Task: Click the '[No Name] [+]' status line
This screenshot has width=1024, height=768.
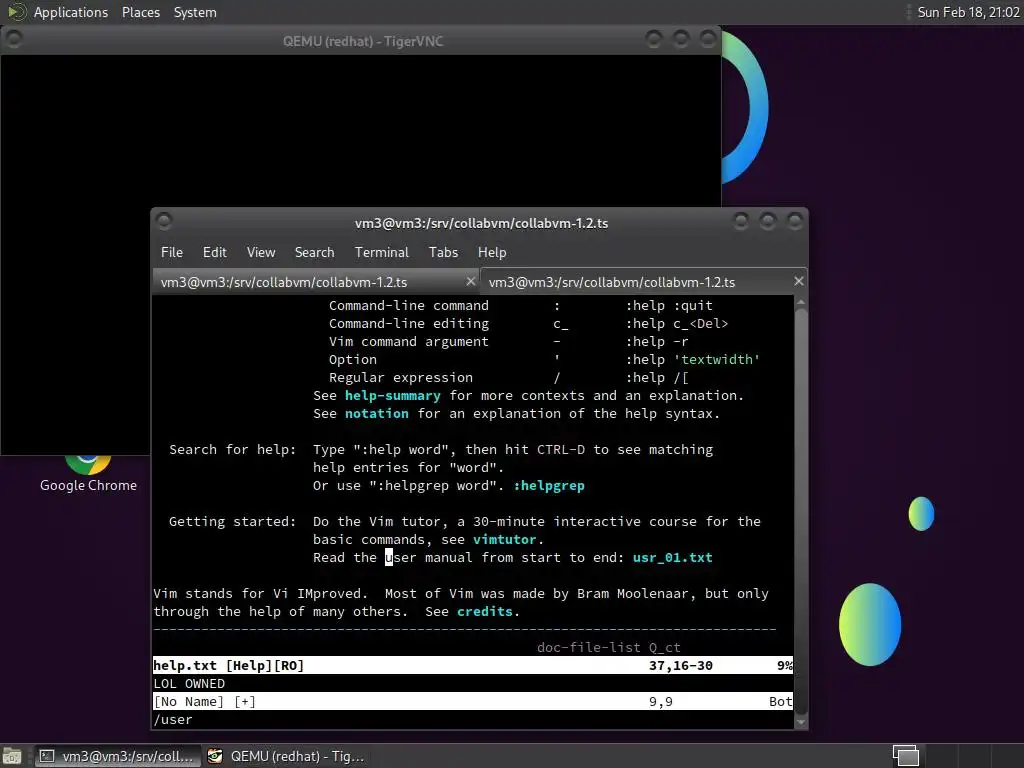Action: coord(473,701)
